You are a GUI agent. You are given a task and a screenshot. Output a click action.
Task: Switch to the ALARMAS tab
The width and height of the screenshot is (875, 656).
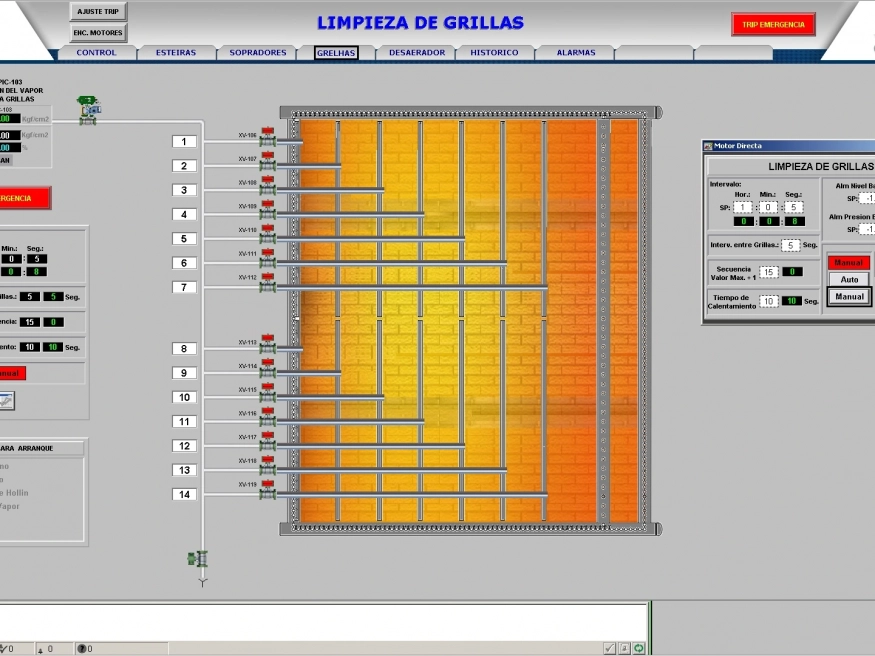(x=576, y=53)
